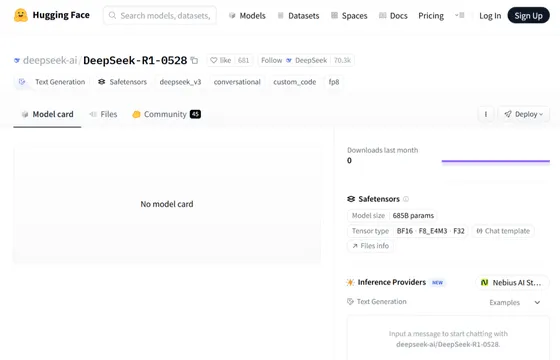Click the BF16 tensor type value
Viewport: 560px width, 360px height.
tap(405, 231)
